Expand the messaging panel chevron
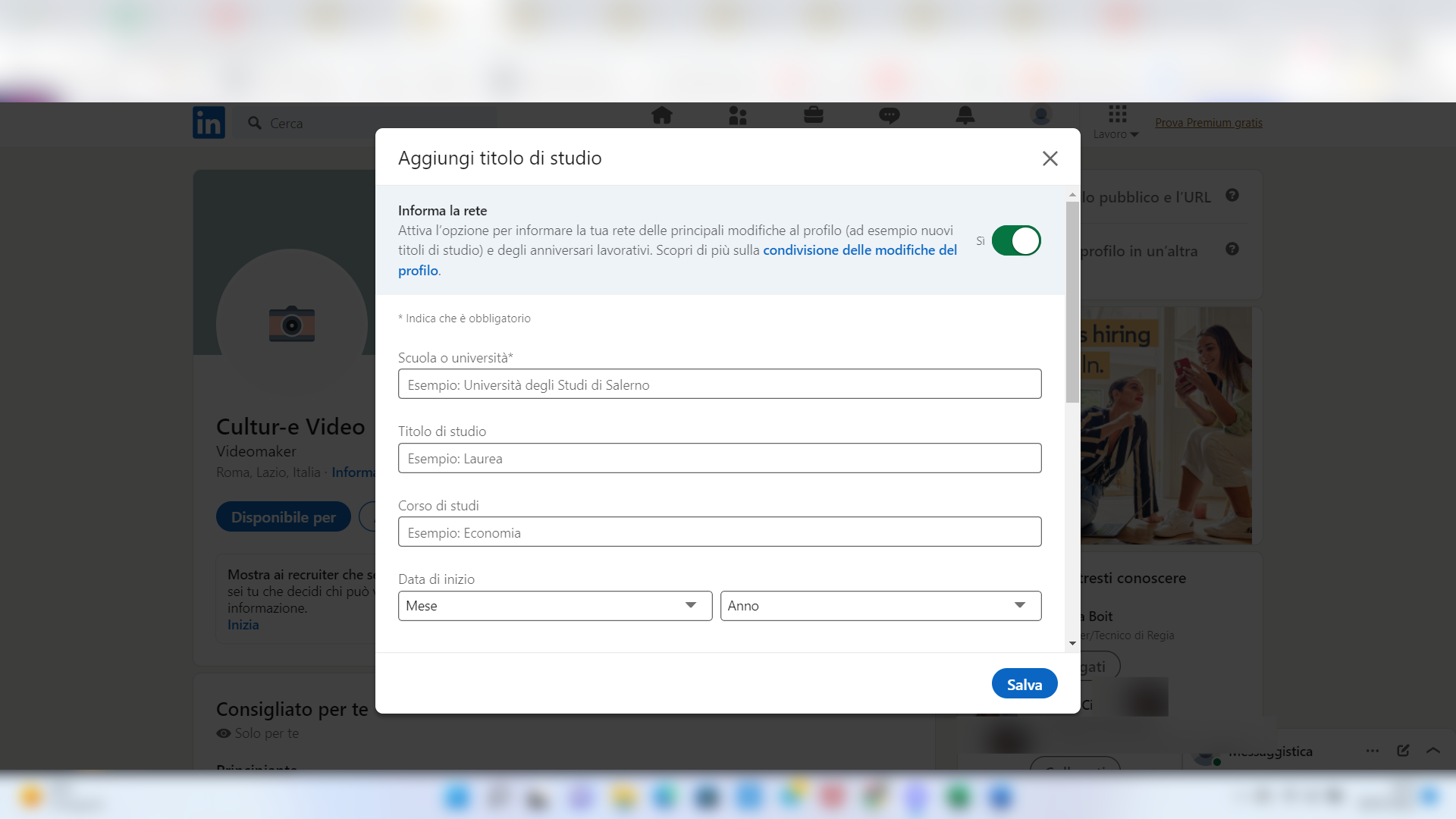Screen dimensions: 1456x819 click(1432, 750)
